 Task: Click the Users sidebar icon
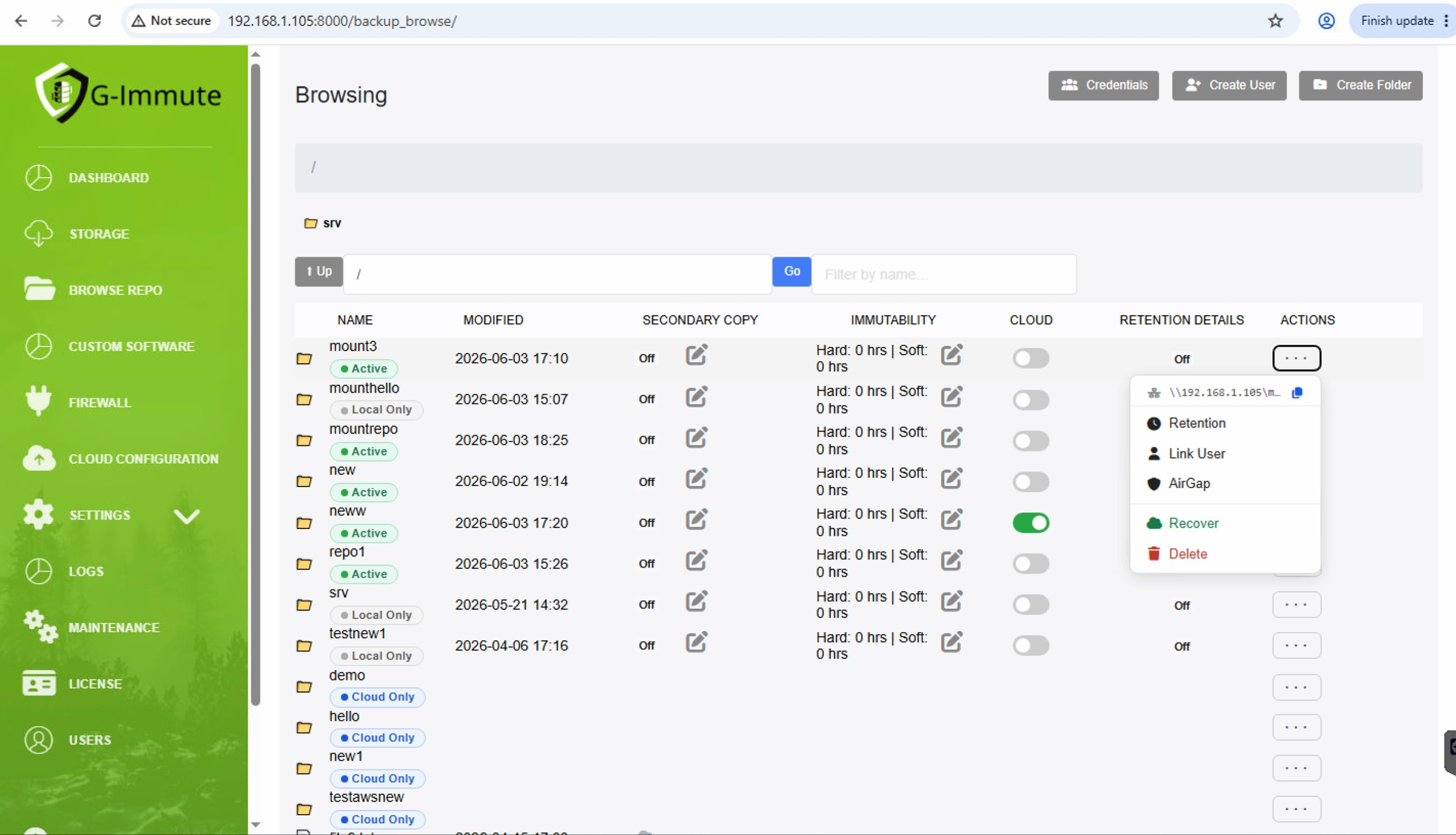(x=39, y=740)
